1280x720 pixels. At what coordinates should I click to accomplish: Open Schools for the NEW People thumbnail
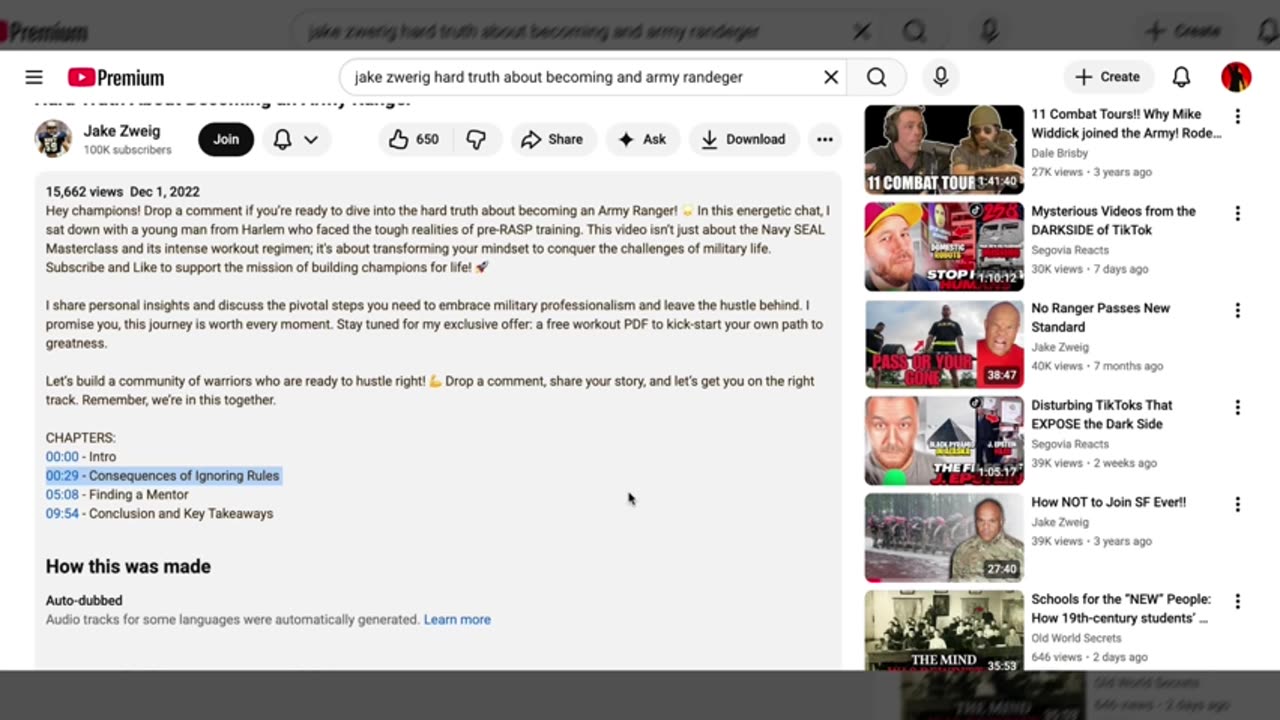[x=944, y=630]
